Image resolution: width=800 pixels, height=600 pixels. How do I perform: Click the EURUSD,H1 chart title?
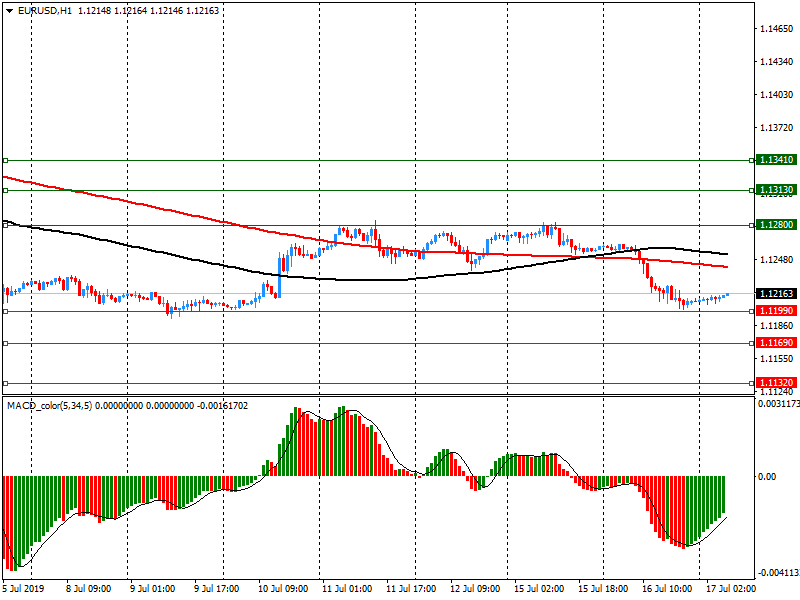click(x=45, y=11)
